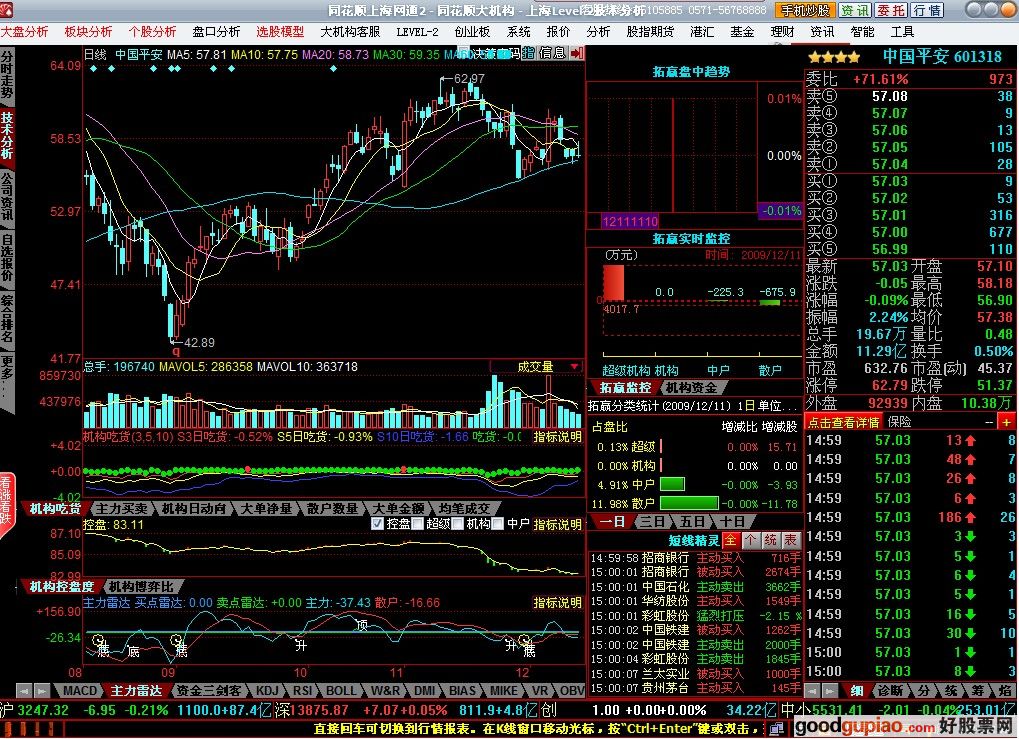
Task: Select the 资金三剑客 indicator tab
Action: point(209,690)
